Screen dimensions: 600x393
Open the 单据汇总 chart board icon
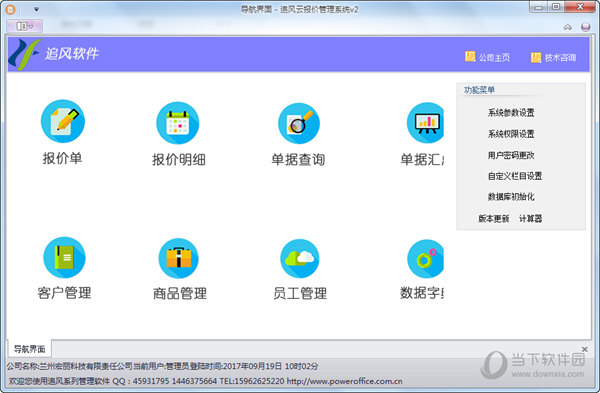pos(426,123)
